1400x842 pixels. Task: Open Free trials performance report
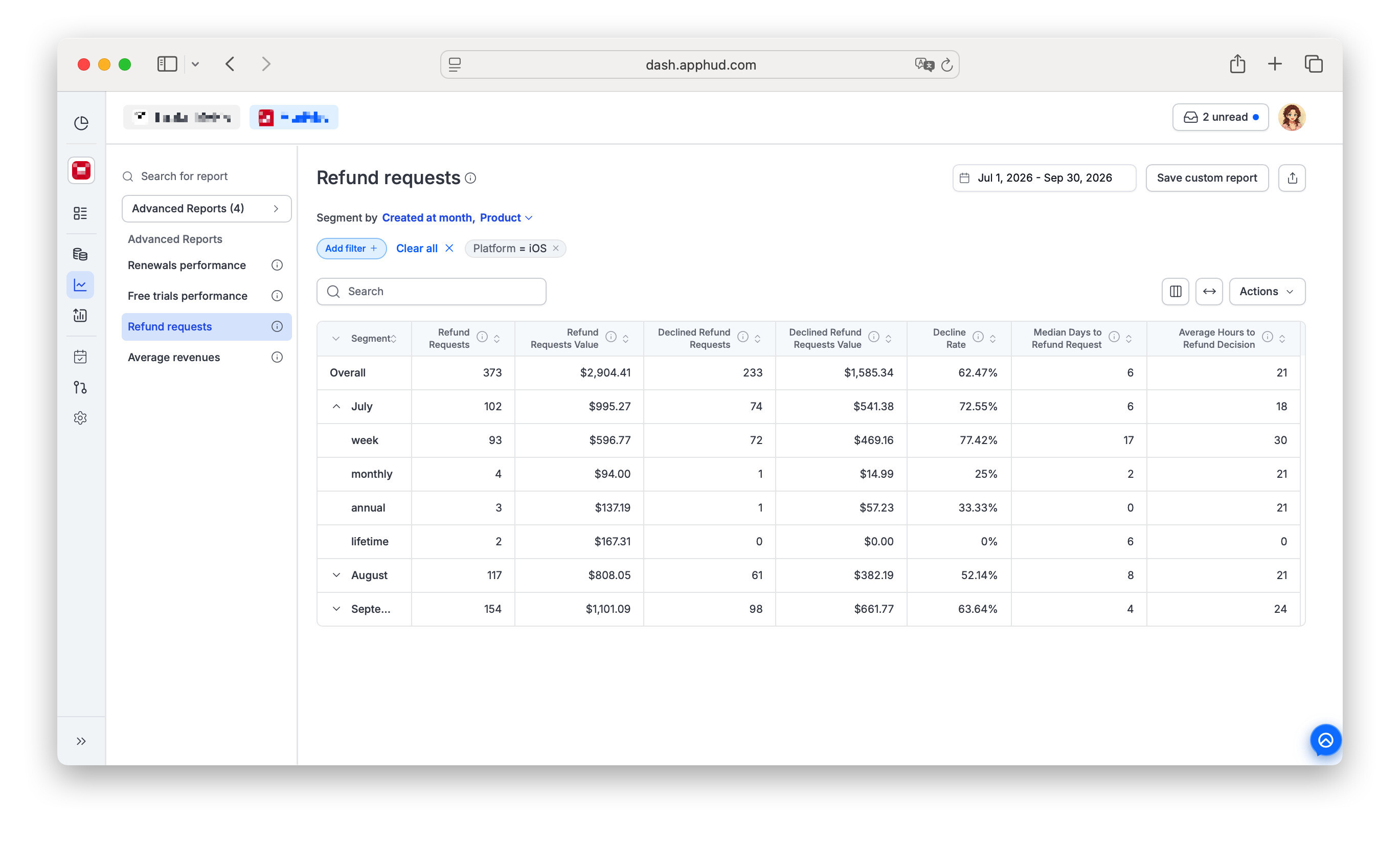[x=187, y=296]
